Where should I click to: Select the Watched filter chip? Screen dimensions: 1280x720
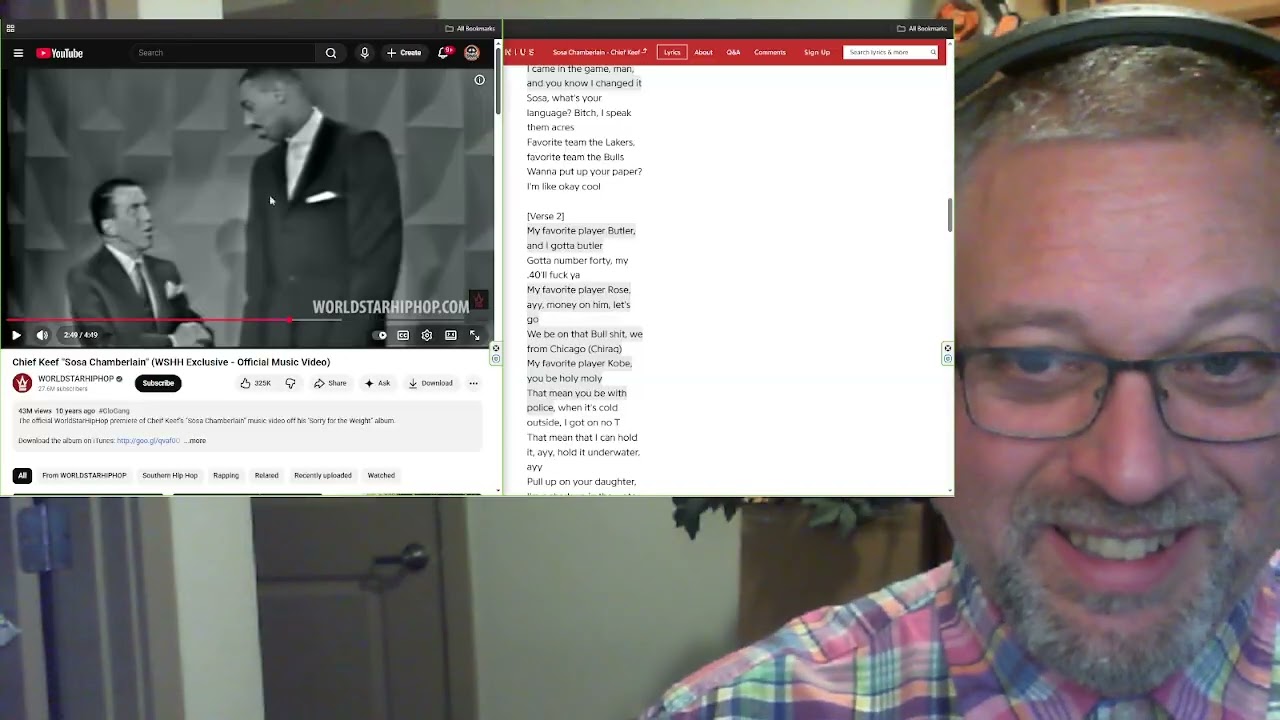click(x=381, y=475)
